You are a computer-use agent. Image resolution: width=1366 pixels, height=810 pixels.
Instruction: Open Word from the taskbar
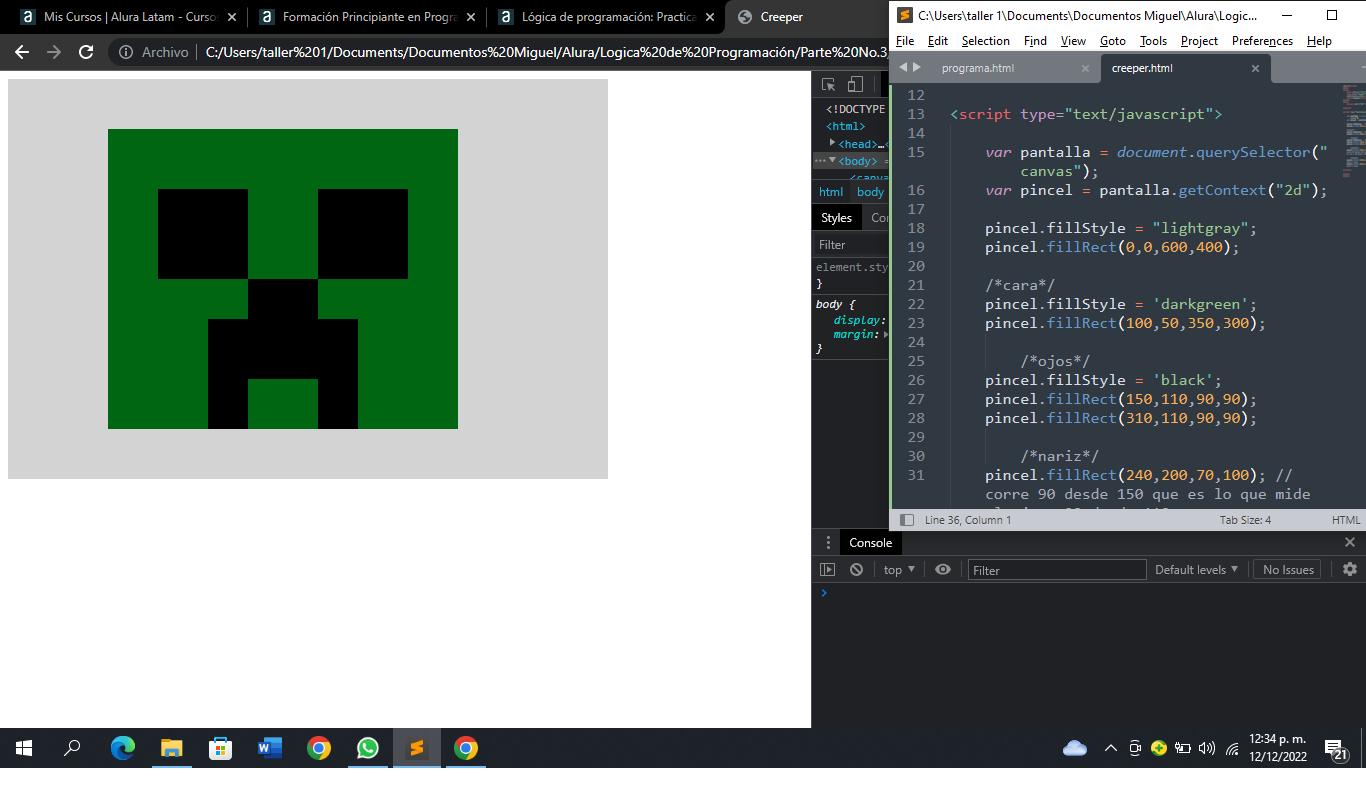click(269, 748)
